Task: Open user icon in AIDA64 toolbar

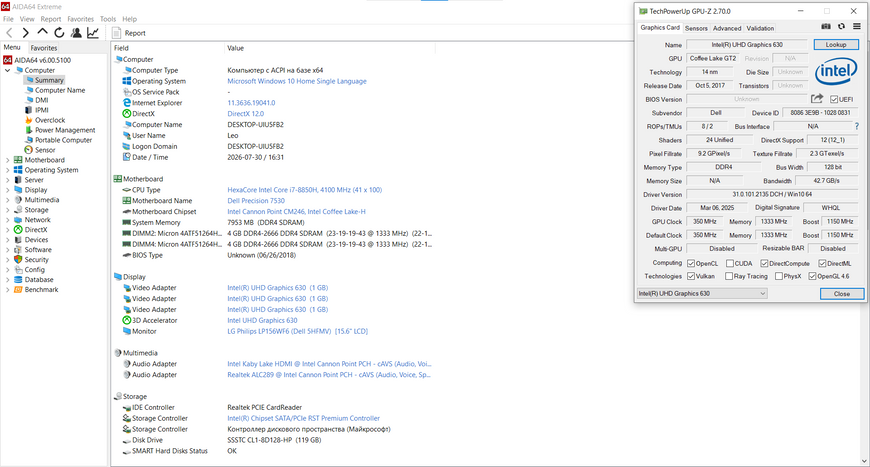Action: (76, 33)
